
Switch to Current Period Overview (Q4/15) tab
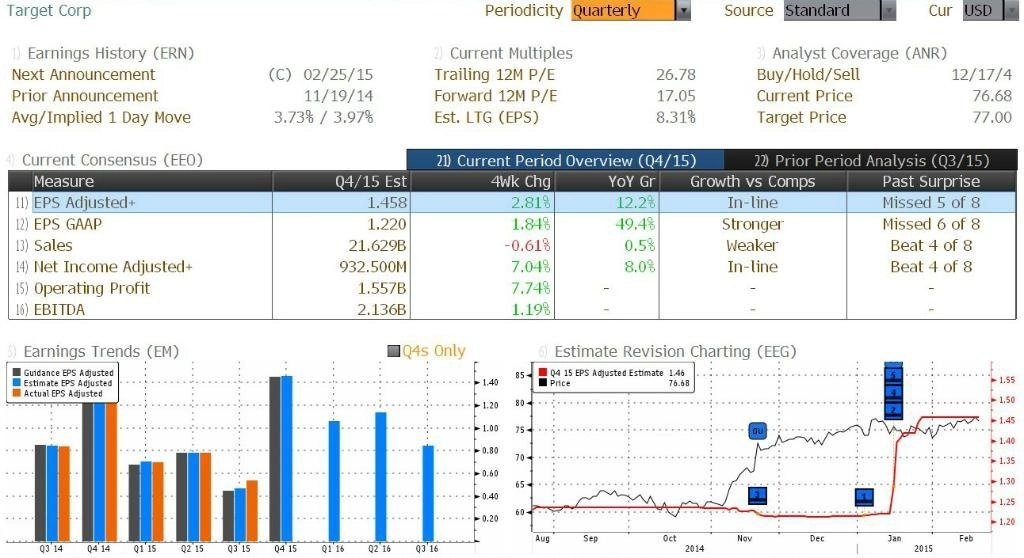tap(565, 160)
